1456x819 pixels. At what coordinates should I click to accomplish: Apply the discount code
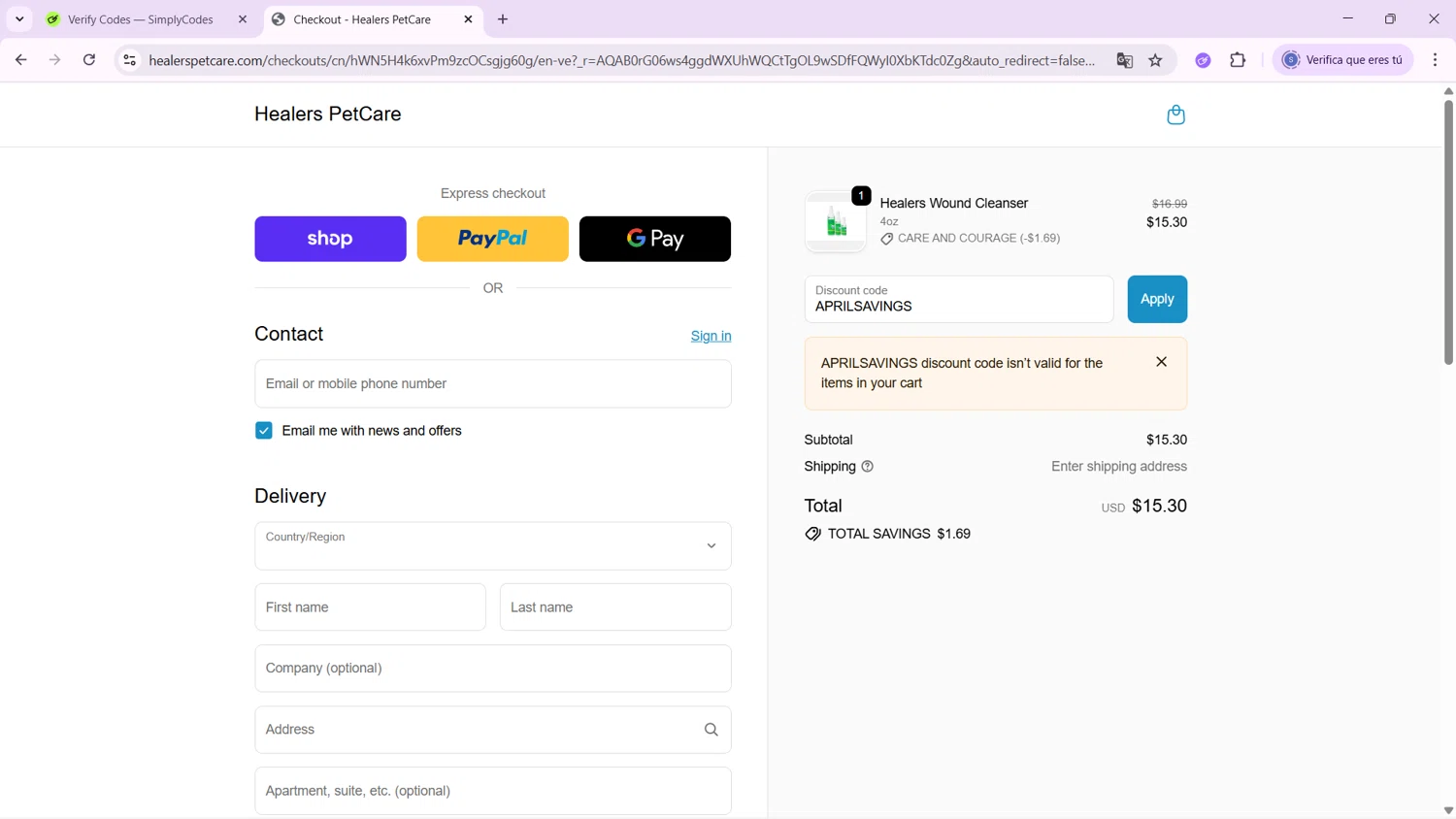pos(1157,299)
